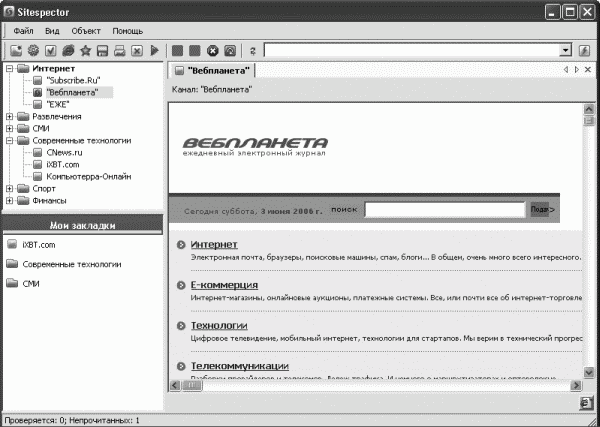Click folder icon of Современные технологии bookmark
Image resolution: width=600 pixels, height=427 pixels.
pos(13,264)
